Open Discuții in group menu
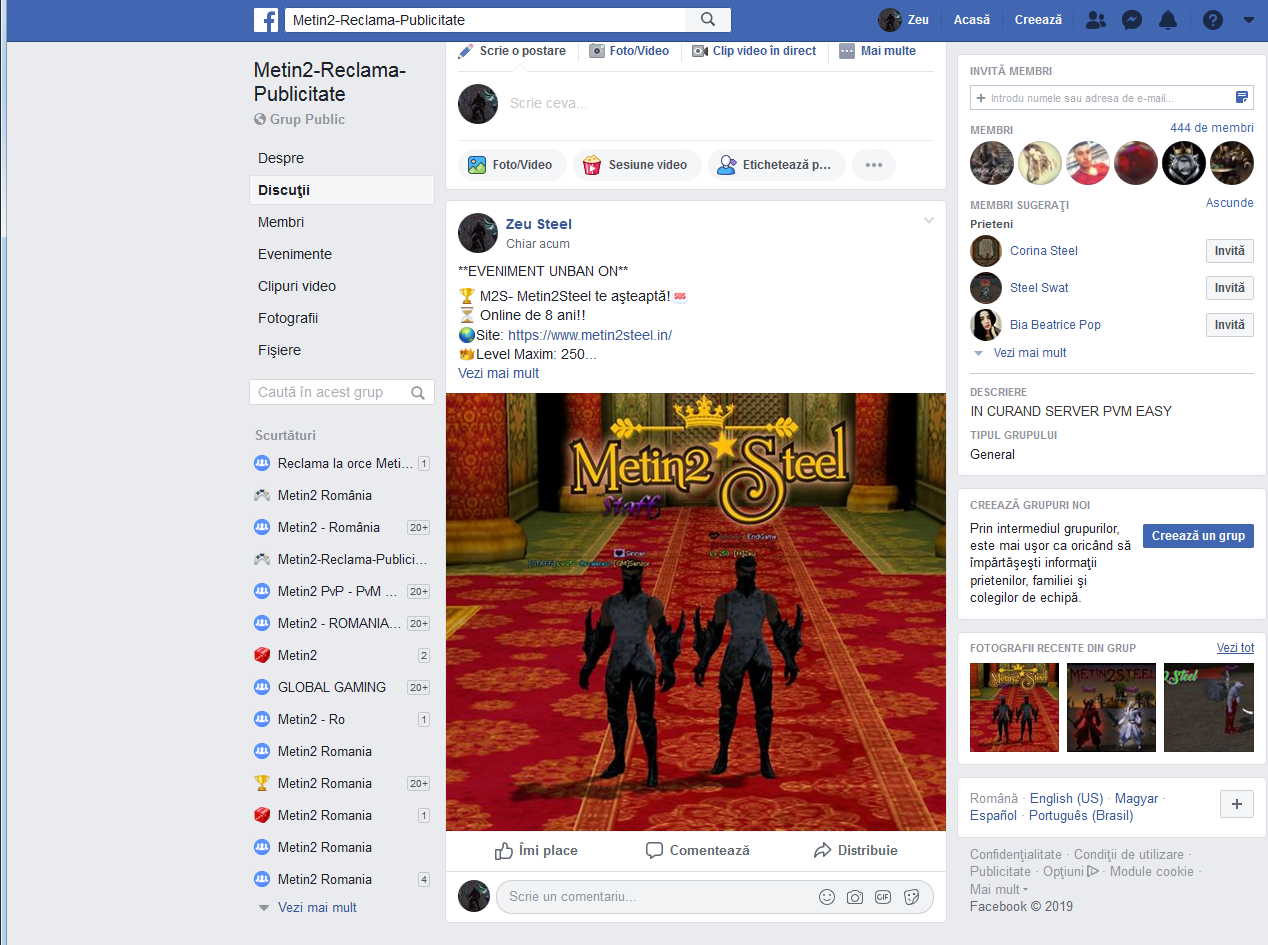The height and width of the screenshot is (945, 1268). click(x=342, y=190)
